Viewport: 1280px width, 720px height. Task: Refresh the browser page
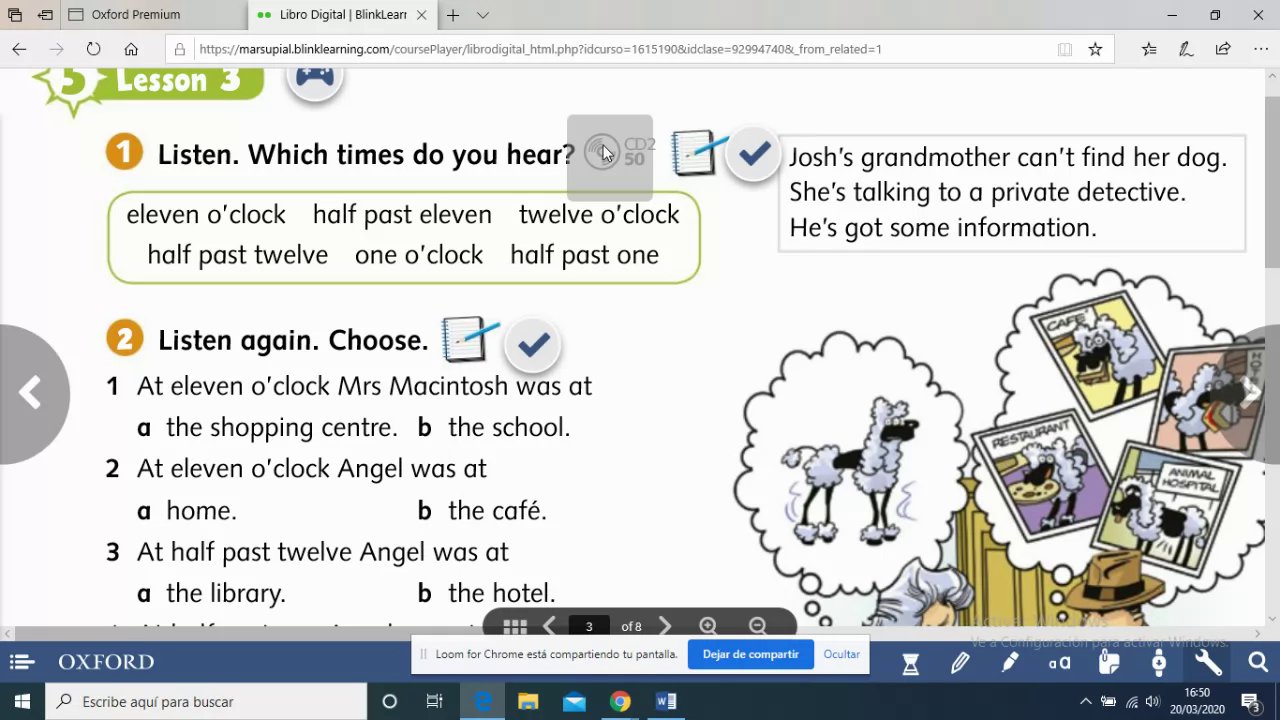pos(93,49)
